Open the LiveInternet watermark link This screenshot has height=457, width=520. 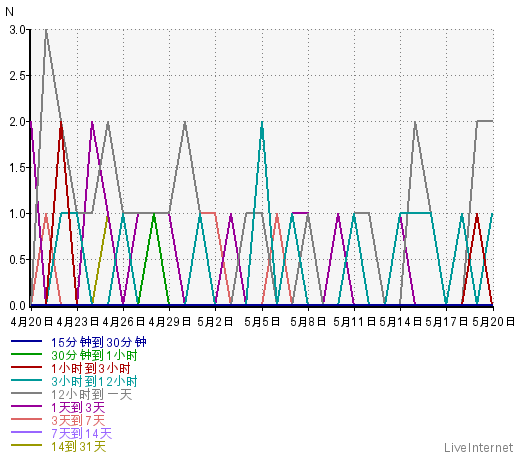(x=479, y=447)
